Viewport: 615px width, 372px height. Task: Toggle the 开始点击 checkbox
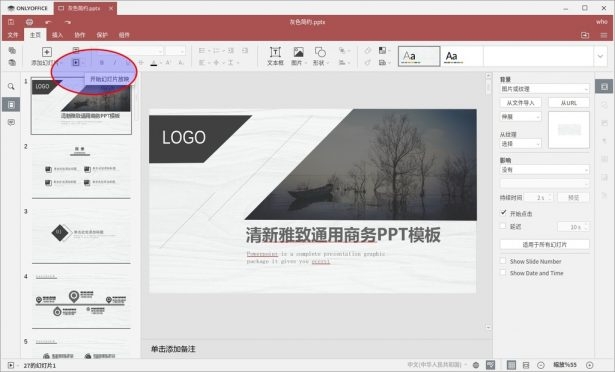(x=503, y=213)
